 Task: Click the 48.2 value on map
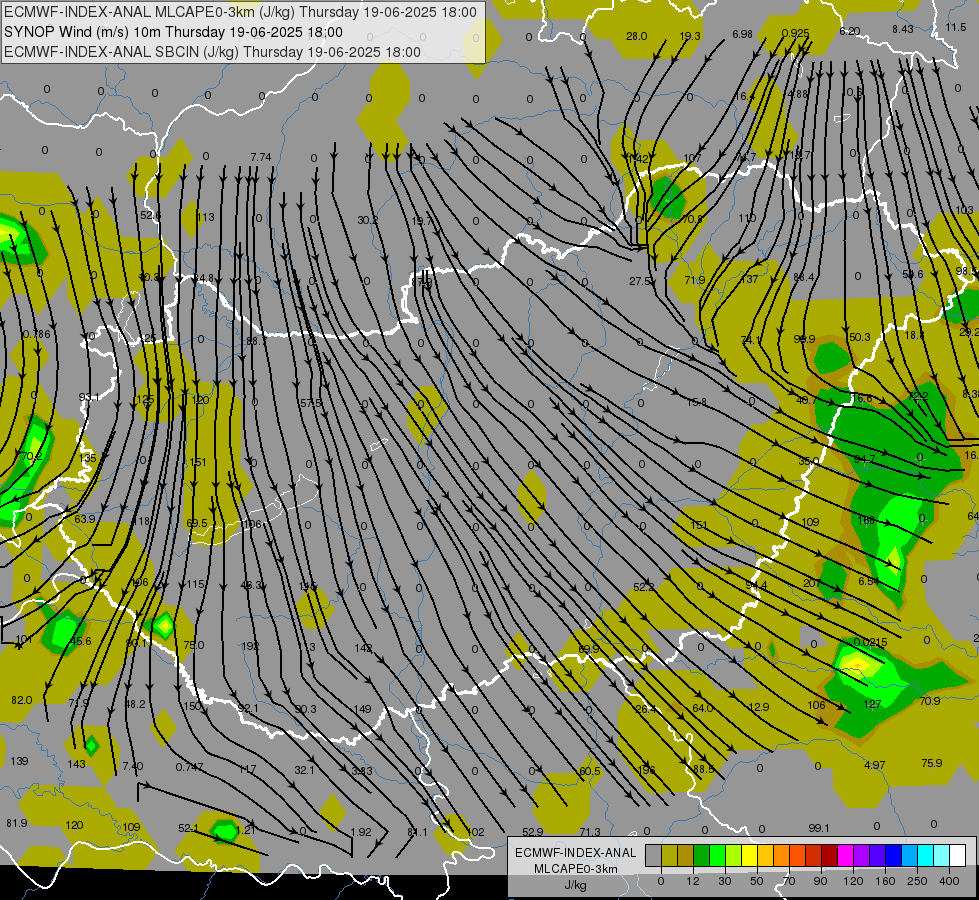(x=135, y=705)
